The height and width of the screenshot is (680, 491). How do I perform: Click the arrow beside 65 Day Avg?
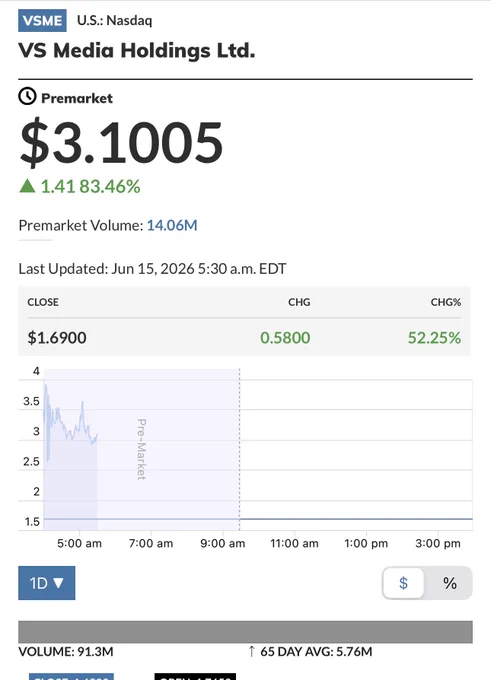(x=251, y=651)
